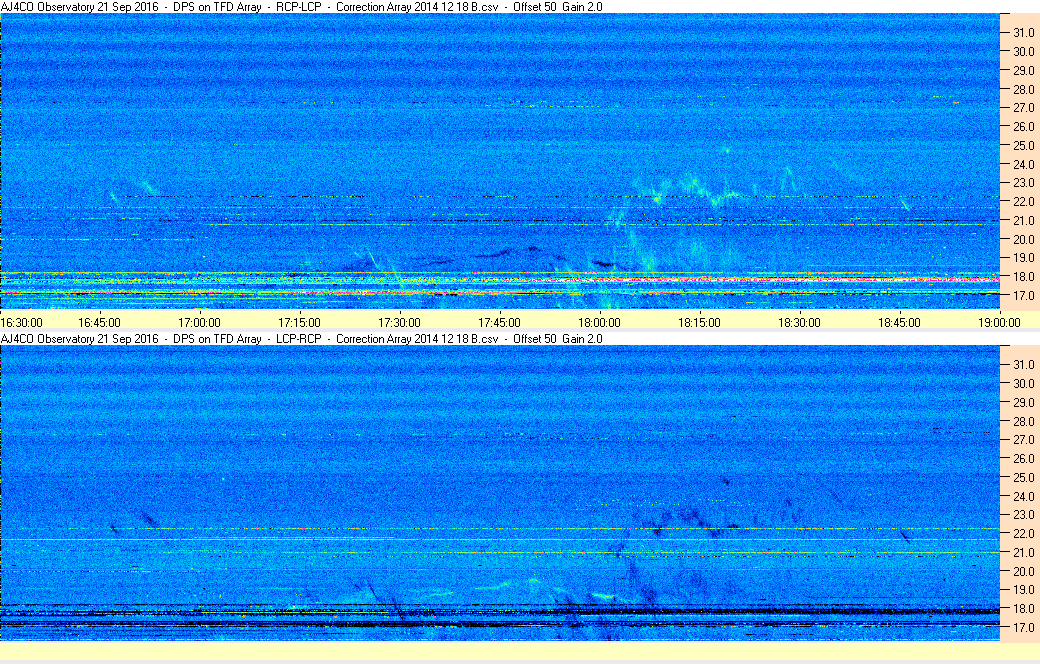Click 31.0 frequency label in RCP-LCP plot
The width and height of the screenshot is (1040, 664).
click(1023, 33)
